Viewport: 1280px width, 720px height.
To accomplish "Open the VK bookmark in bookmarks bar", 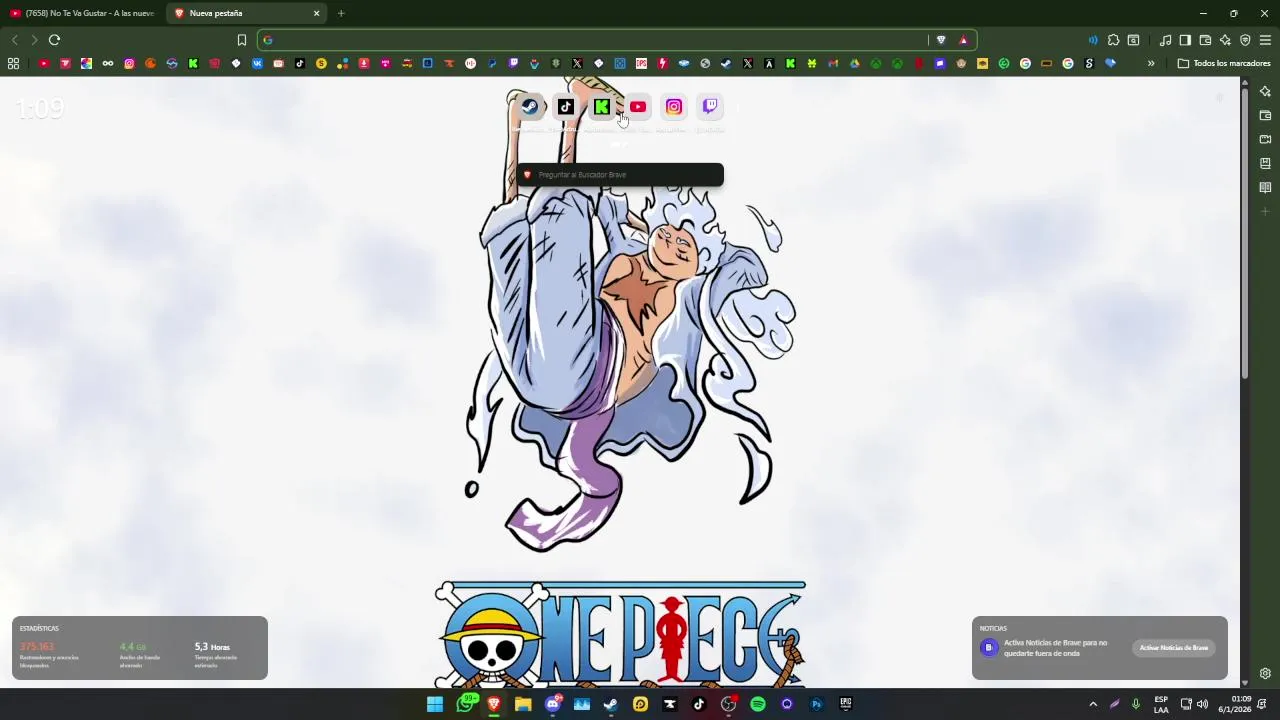I will 257,63.
